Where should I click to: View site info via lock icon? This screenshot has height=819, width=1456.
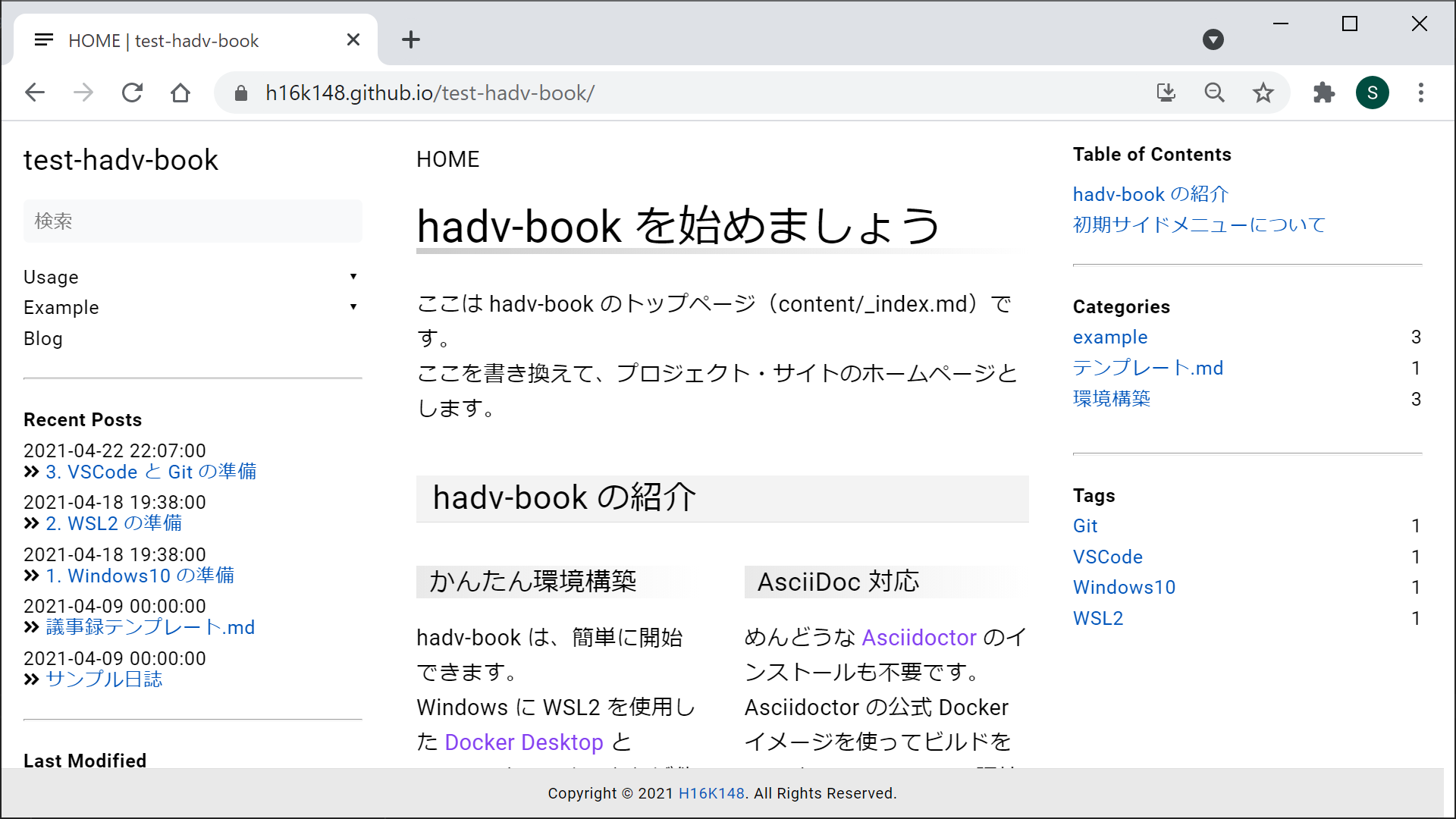coord(241,93)
